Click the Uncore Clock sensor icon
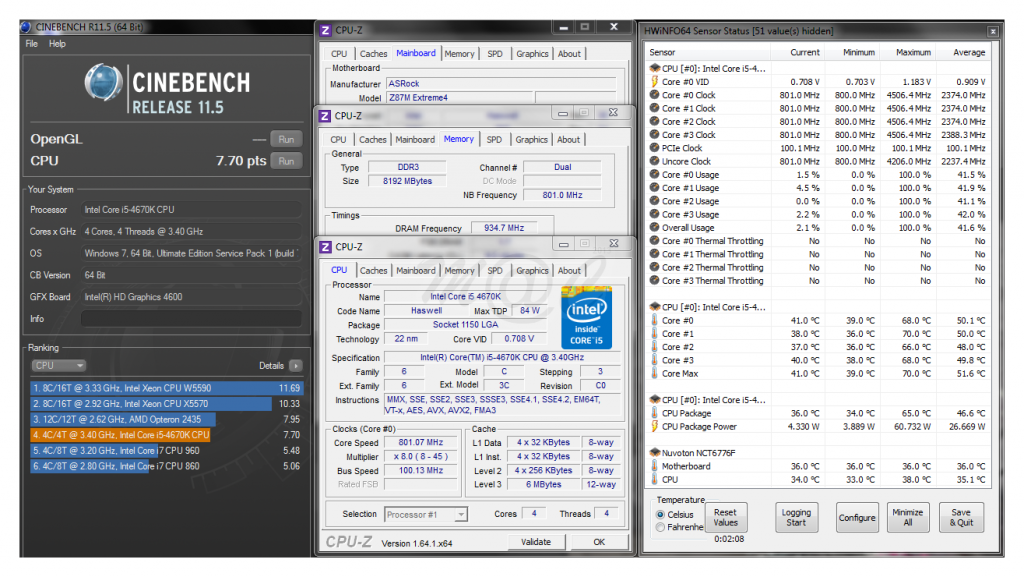Screen dimensions: 1024x576 [x=654, y=161]
